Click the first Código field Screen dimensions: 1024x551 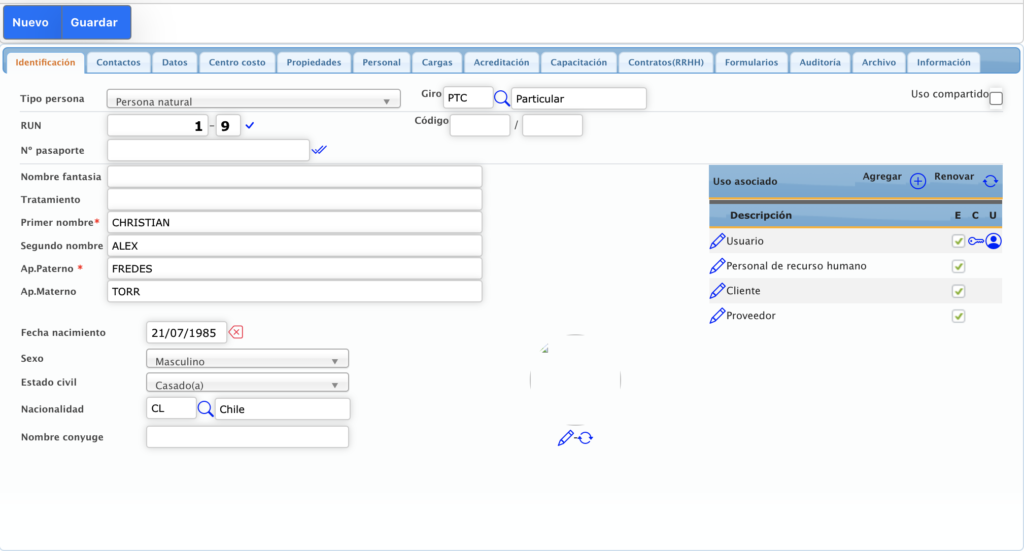click(480, 125)
